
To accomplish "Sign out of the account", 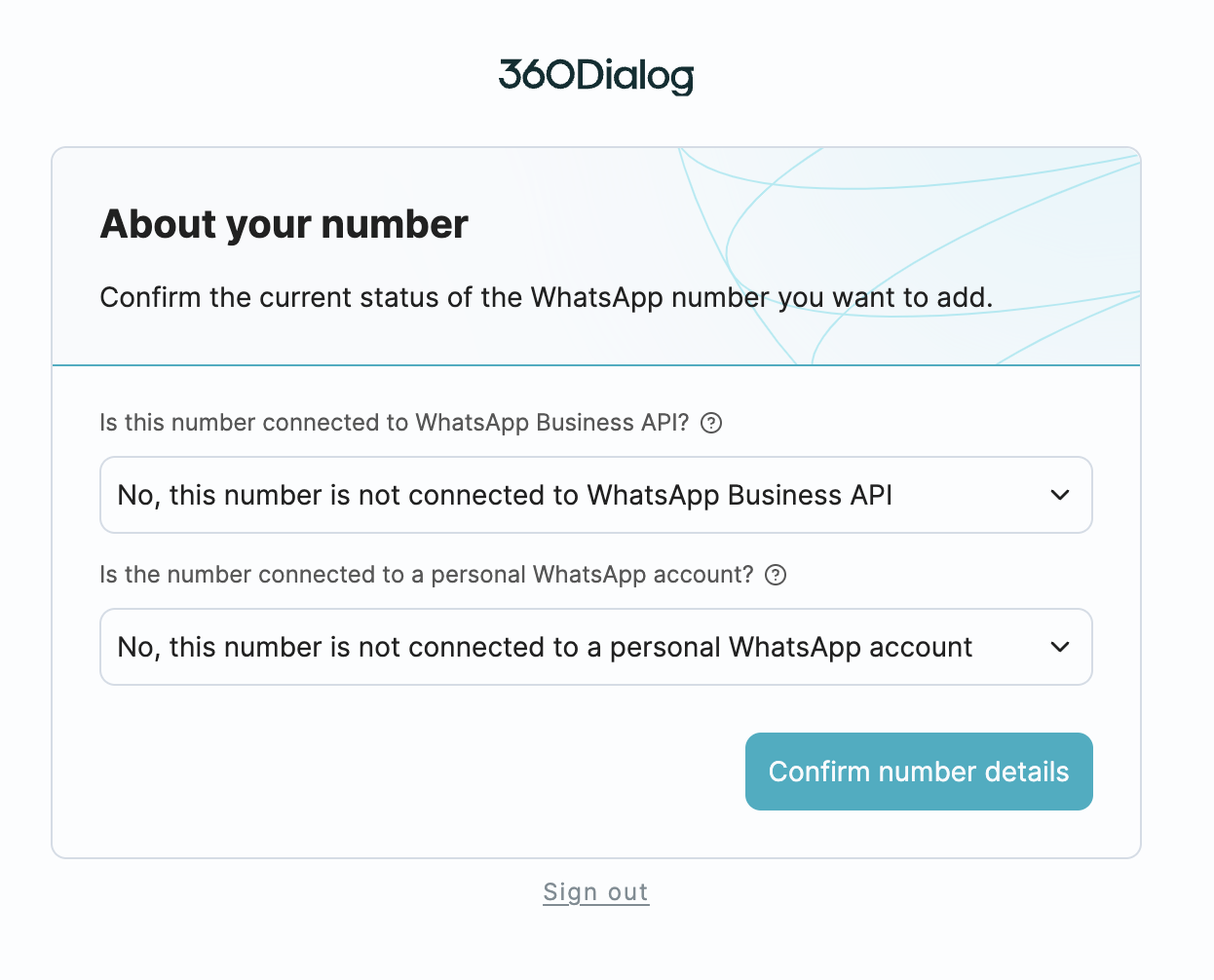I will 596,892.
